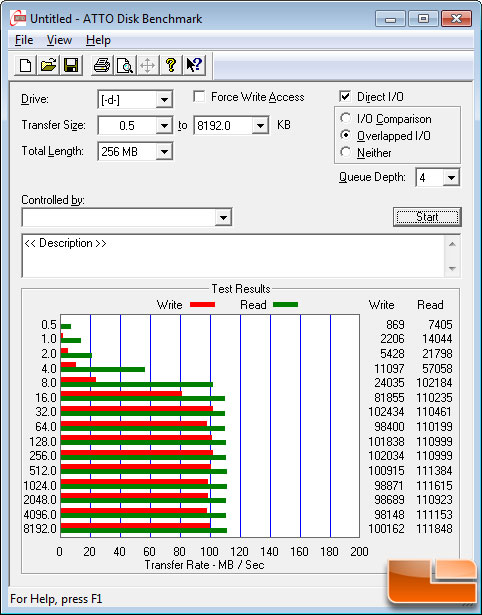482x615 pixels.
Task: Click the 'Transfer Rate - MB / Sec' axis label
Action: [204, 565]
